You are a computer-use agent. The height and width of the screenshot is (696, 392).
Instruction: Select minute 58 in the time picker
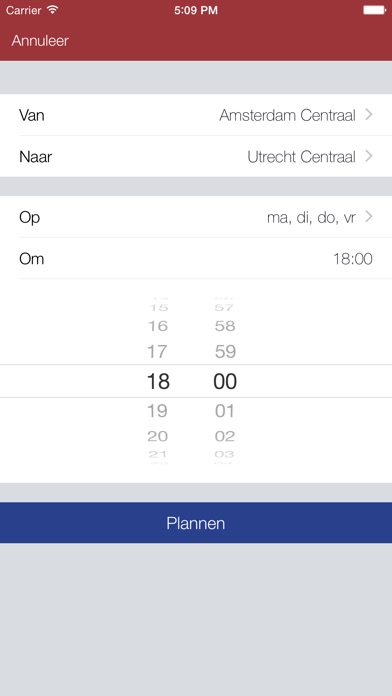click(x=225, y=326)
